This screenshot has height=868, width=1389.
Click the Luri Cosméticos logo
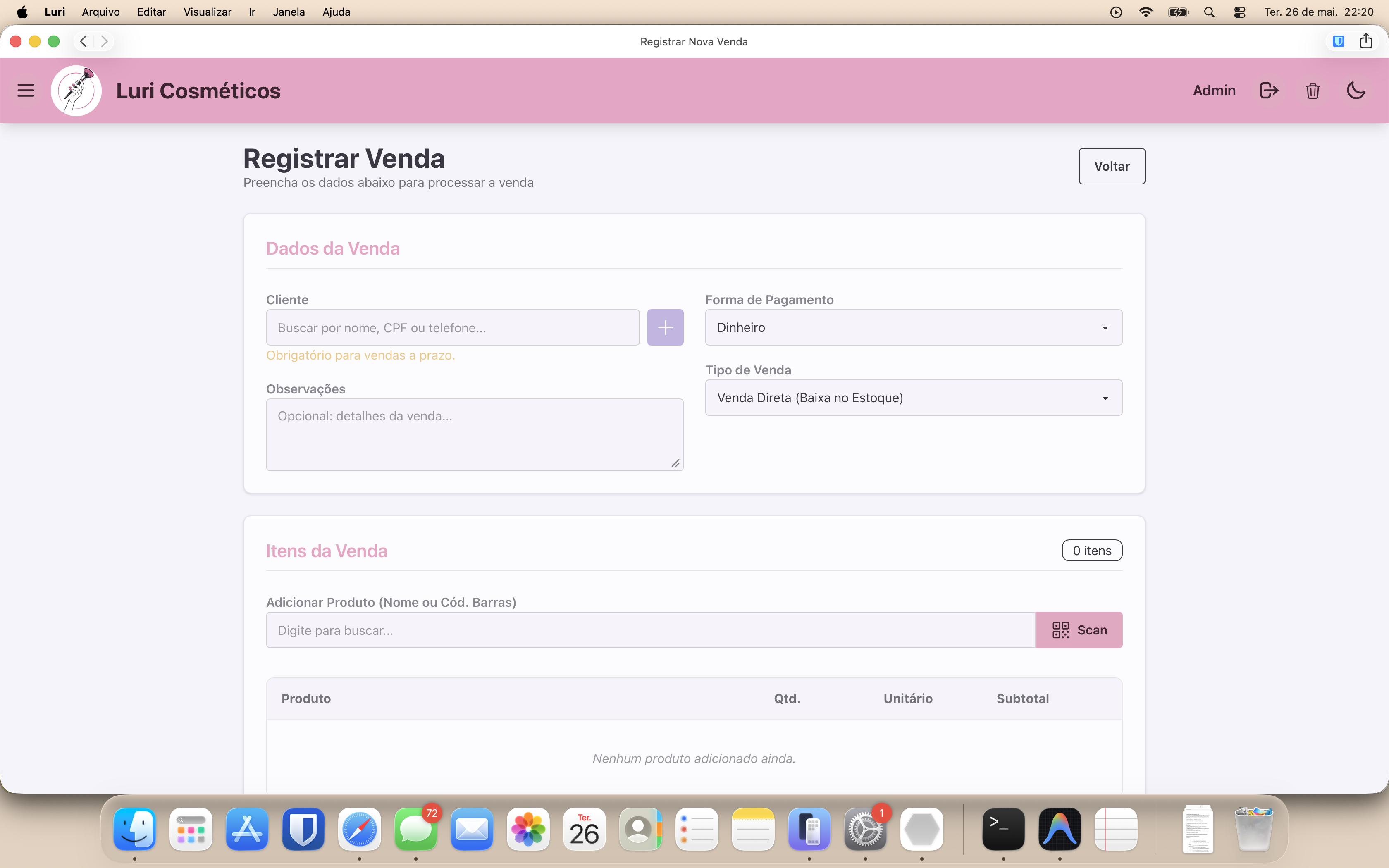click(x=76, y=91)
